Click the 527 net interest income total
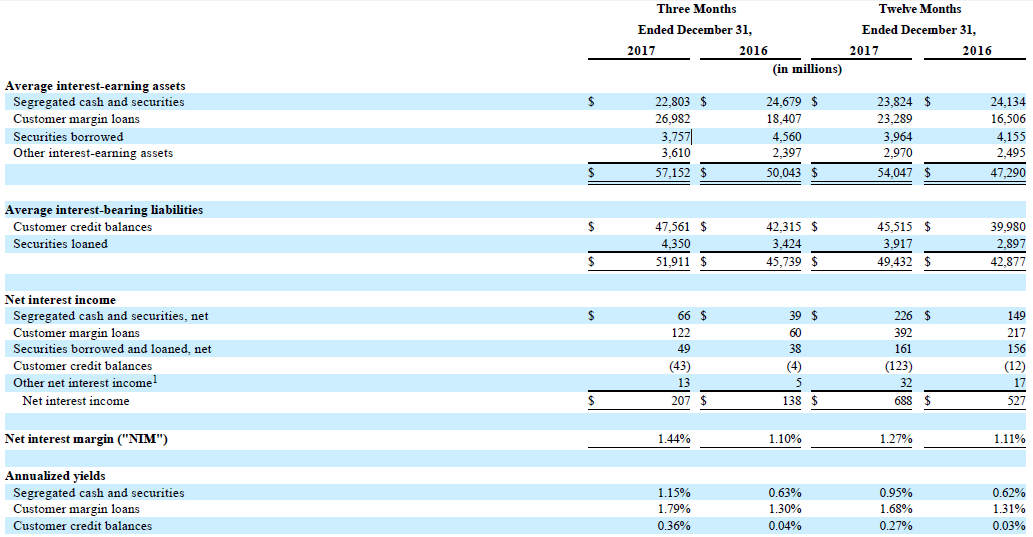Screen dimensions: 1033x537 point(1017,401)
